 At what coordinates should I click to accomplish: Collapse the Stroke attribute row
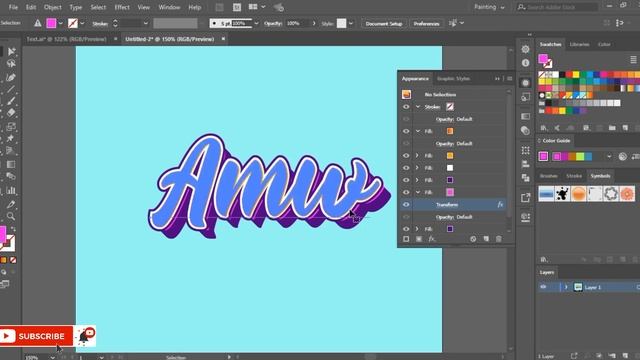418,107
